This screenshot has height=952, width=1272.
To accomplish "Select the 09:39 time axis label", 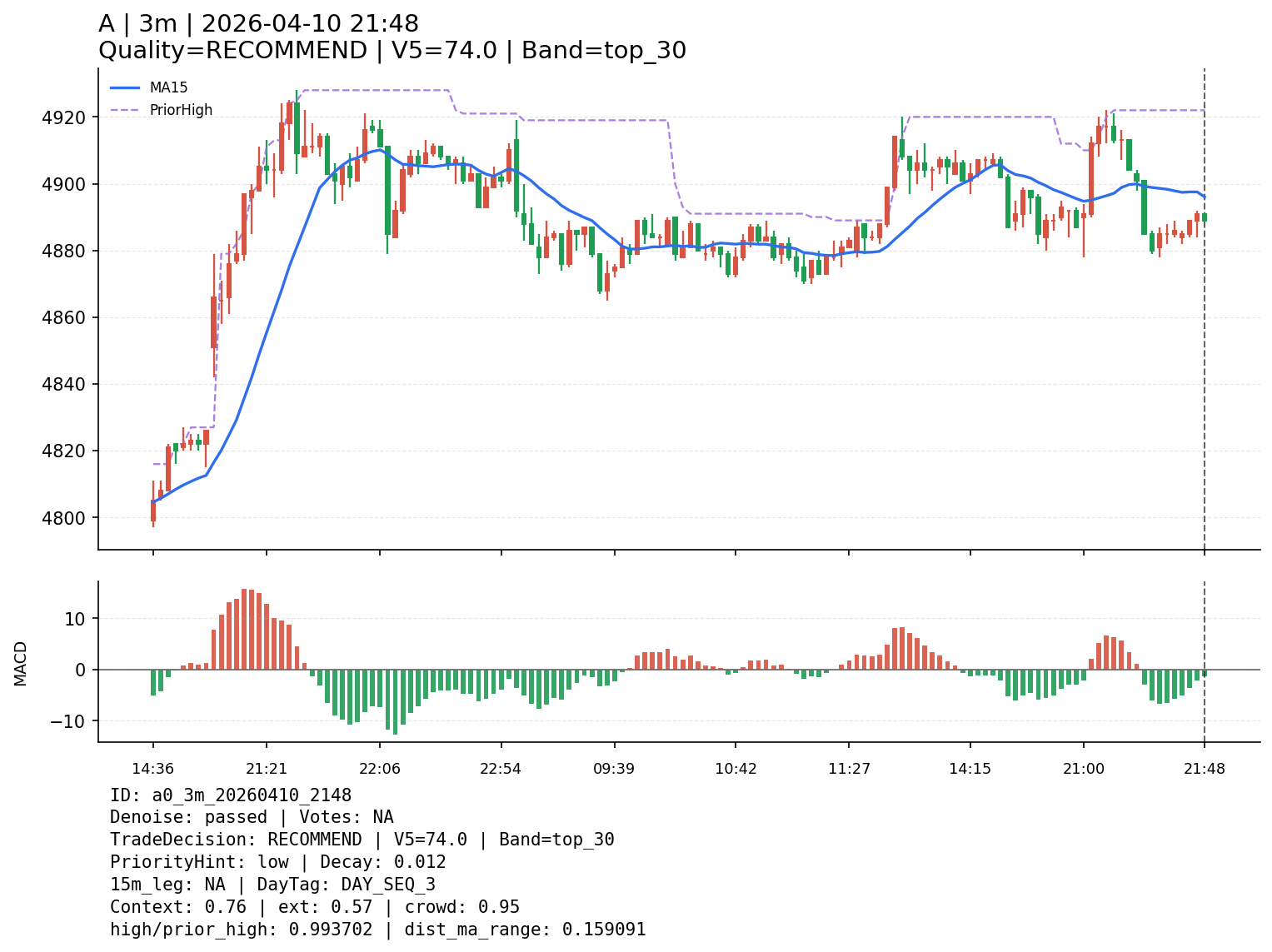I will (x=614, y=769).
